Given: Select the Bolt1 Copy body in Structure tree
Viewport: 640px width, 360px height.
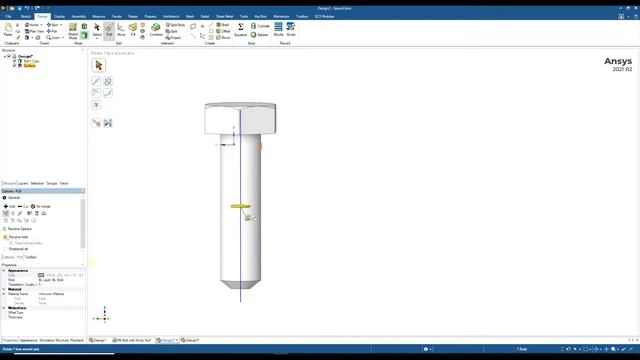Looking at the screenshot, I should (x=31, y=61).
